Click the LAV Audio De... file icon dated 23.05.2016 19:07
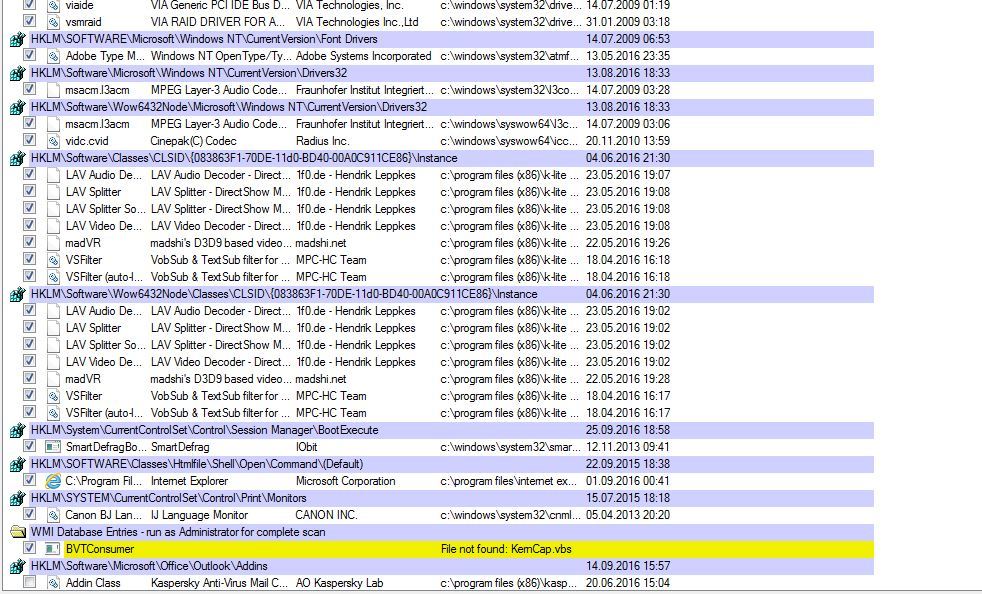This screenshot has width=982, height=594. pyautogui.click(x=53, y=175)
